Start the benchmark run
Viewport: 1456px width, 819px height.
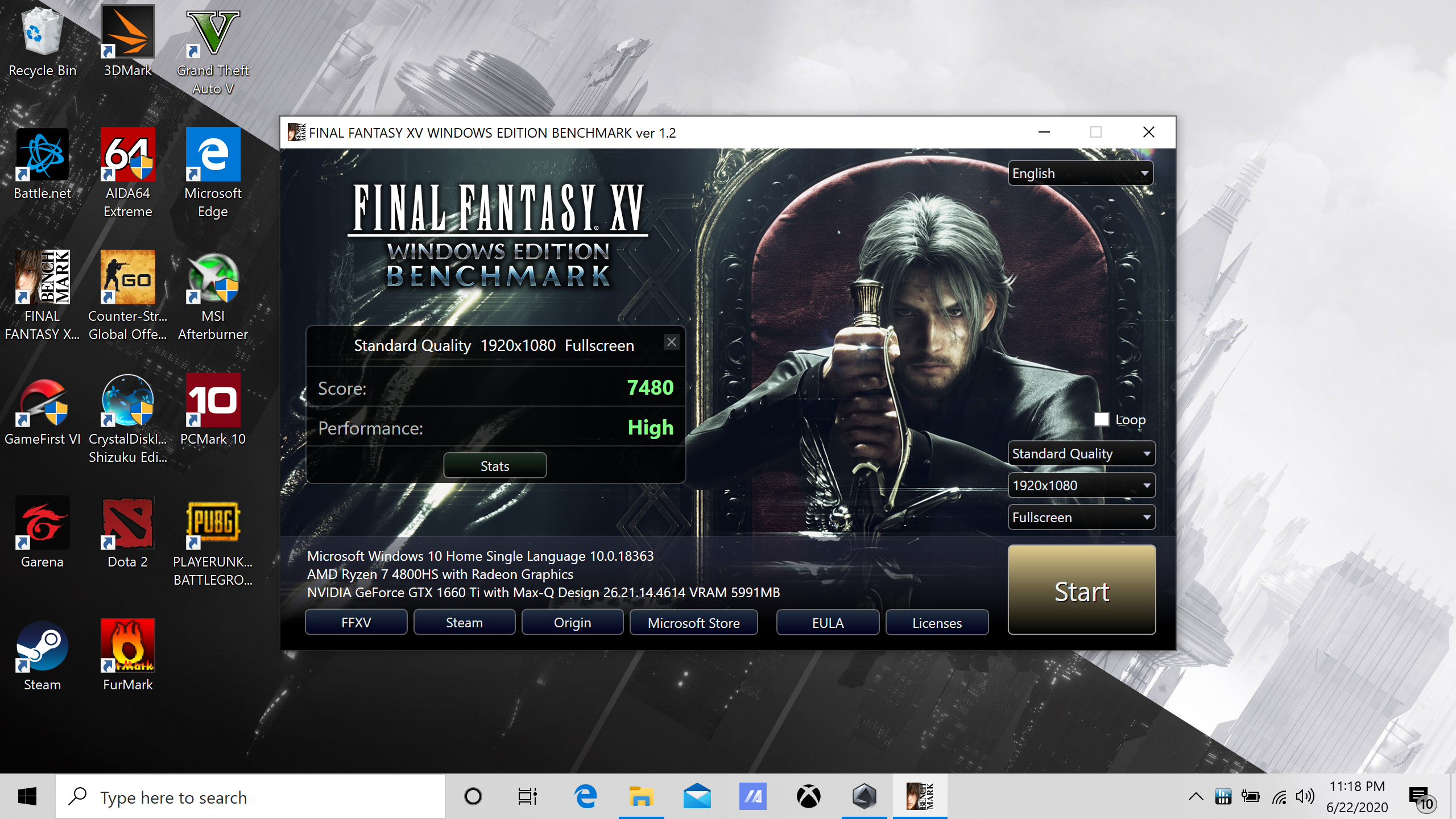[1081, 590]
